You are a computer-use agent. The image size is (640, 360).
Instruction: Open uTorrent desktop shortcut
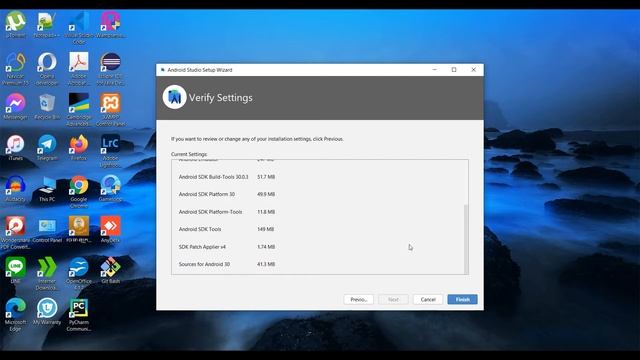point(16,25)
